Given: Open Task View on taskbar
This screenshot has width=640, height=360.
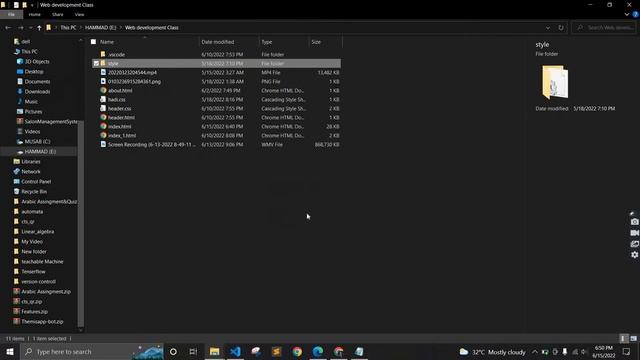Looking at the screenshot, I should pyautogui.click(x=193, y=351).
